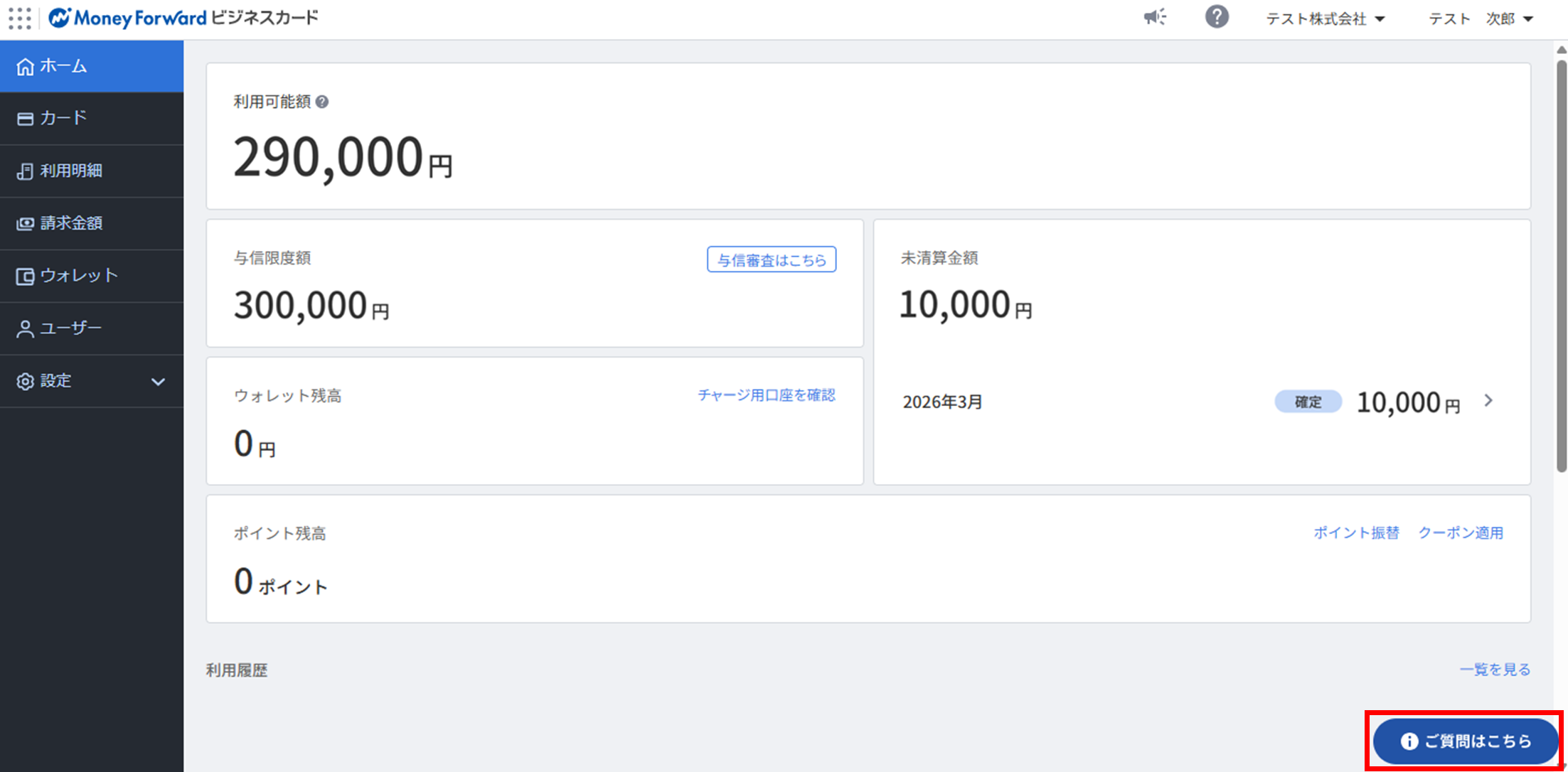
Task: Click the card icon in sidebar
Action: pos(25,119)
